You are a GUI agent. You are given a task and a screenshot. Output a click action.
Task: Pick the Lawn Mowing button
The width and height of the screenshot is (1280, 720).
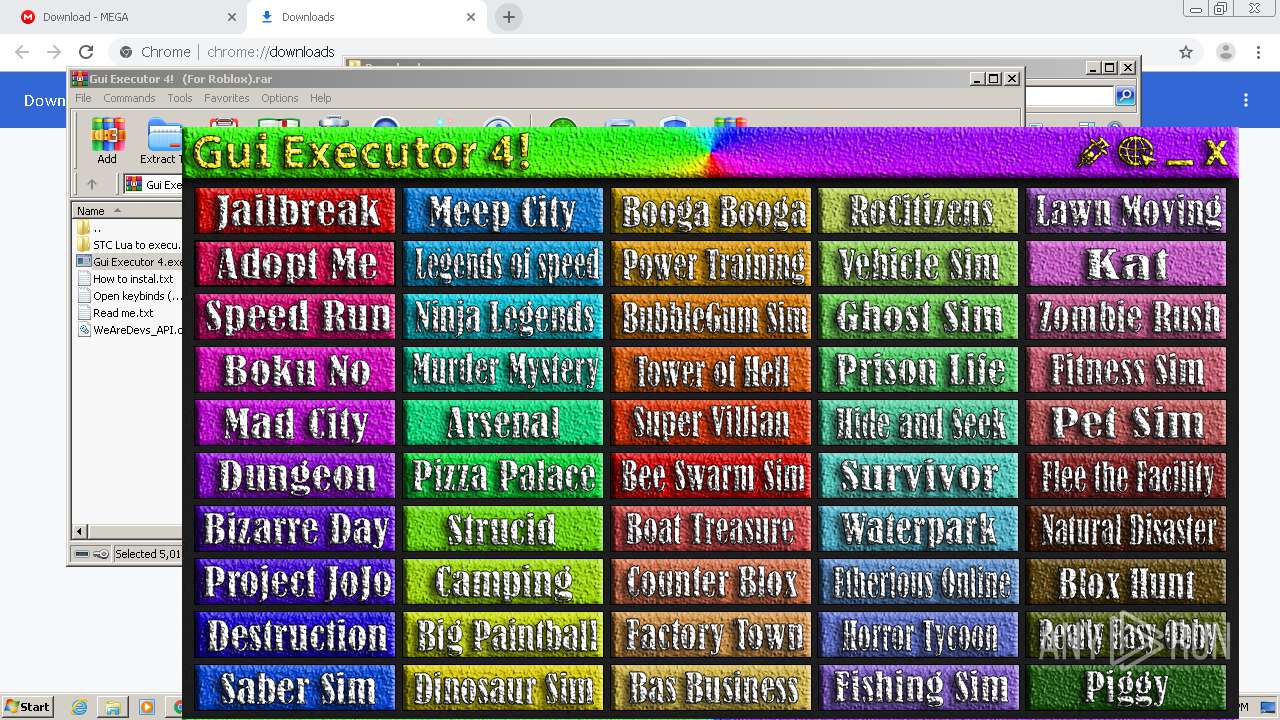pos(1127,211)
